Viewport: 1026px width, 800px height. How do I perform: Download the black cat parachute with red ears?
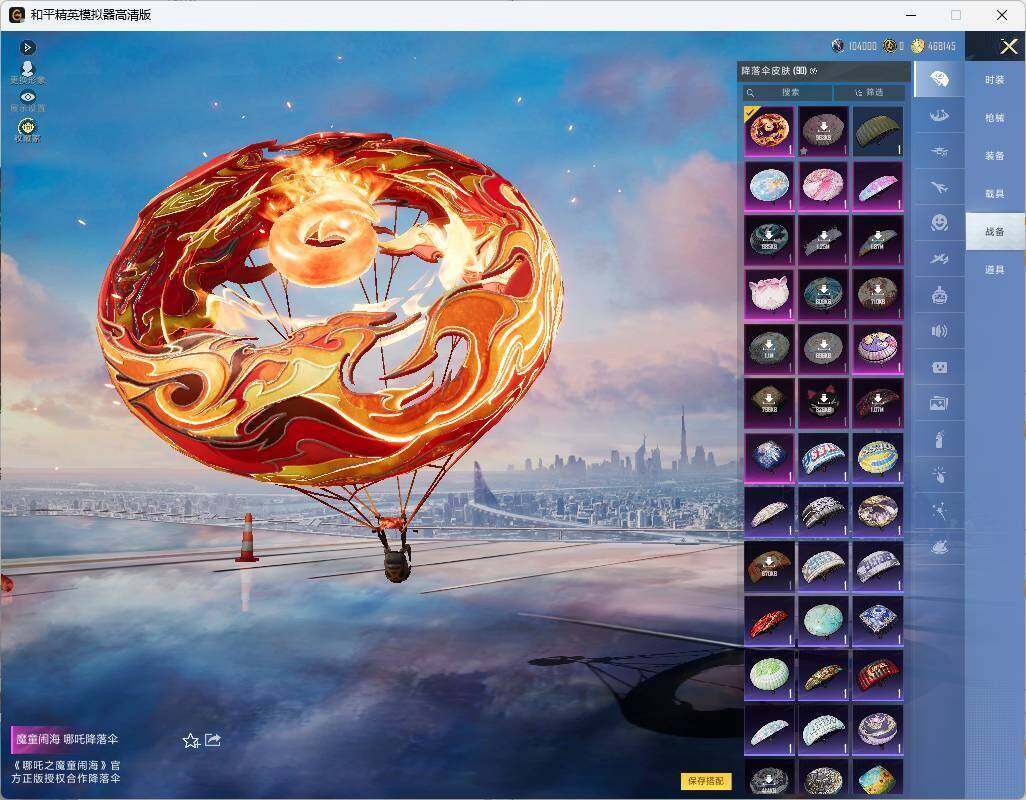point(823,402)
